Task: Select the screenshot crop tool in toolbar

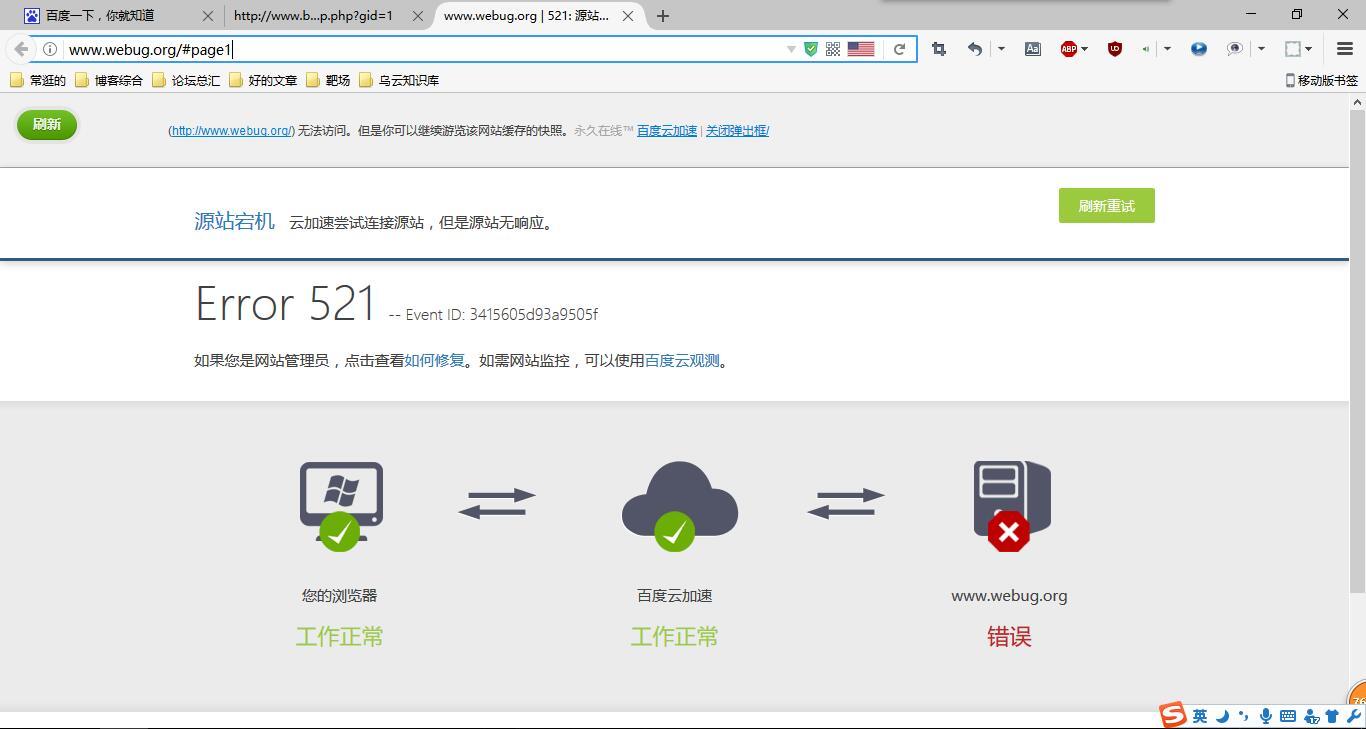Action: [939, 48]
